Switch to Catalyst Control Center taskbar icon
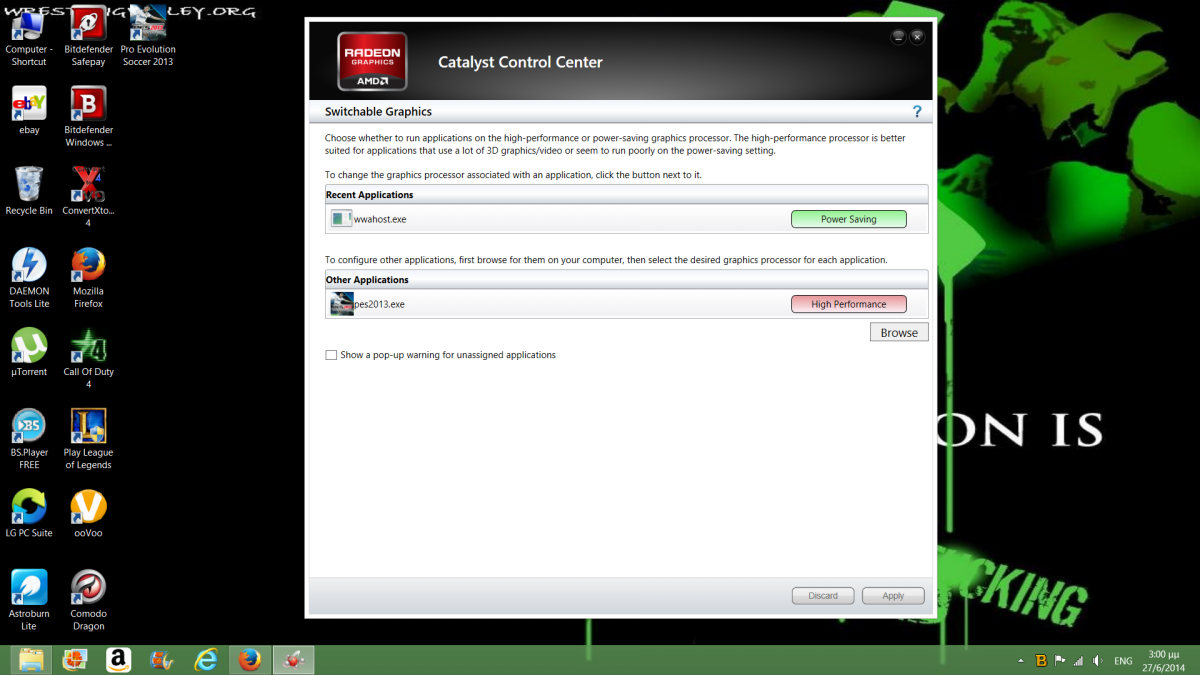Viewport: 1200px width, 675px height. [294, 660]
